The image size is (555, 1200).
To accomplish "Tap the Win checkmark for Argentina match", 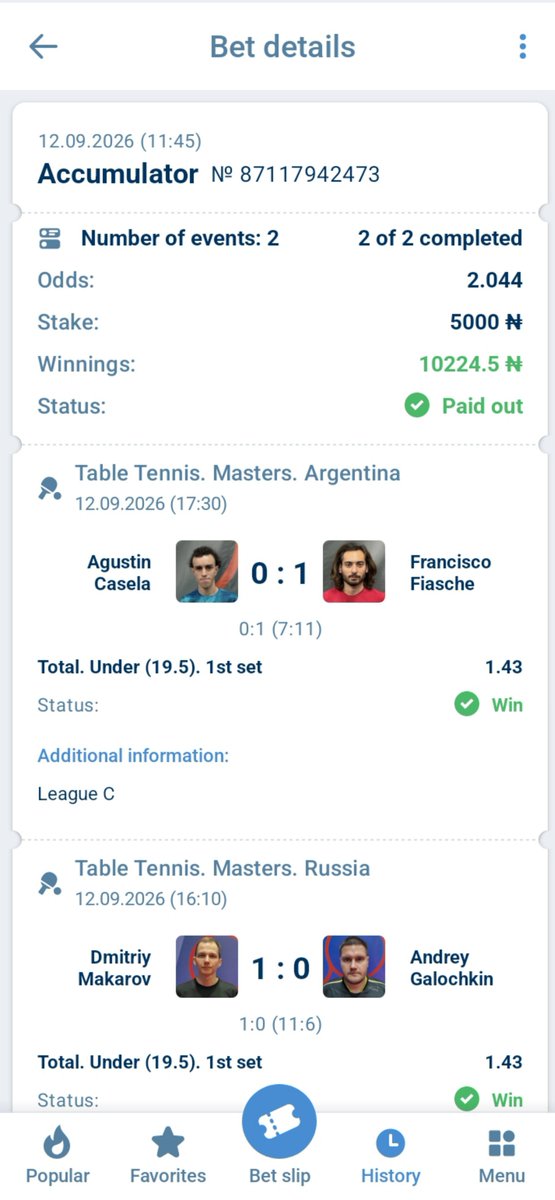I will [466, 705].
